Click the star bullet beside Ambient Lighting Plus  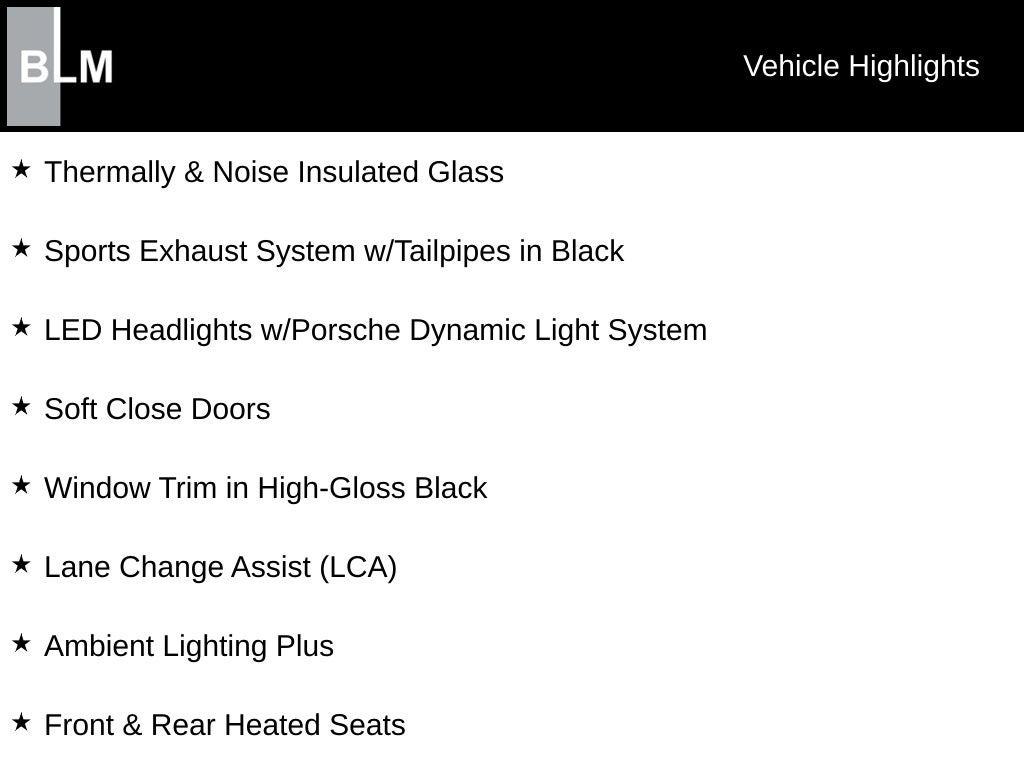(x=21, y=644)
